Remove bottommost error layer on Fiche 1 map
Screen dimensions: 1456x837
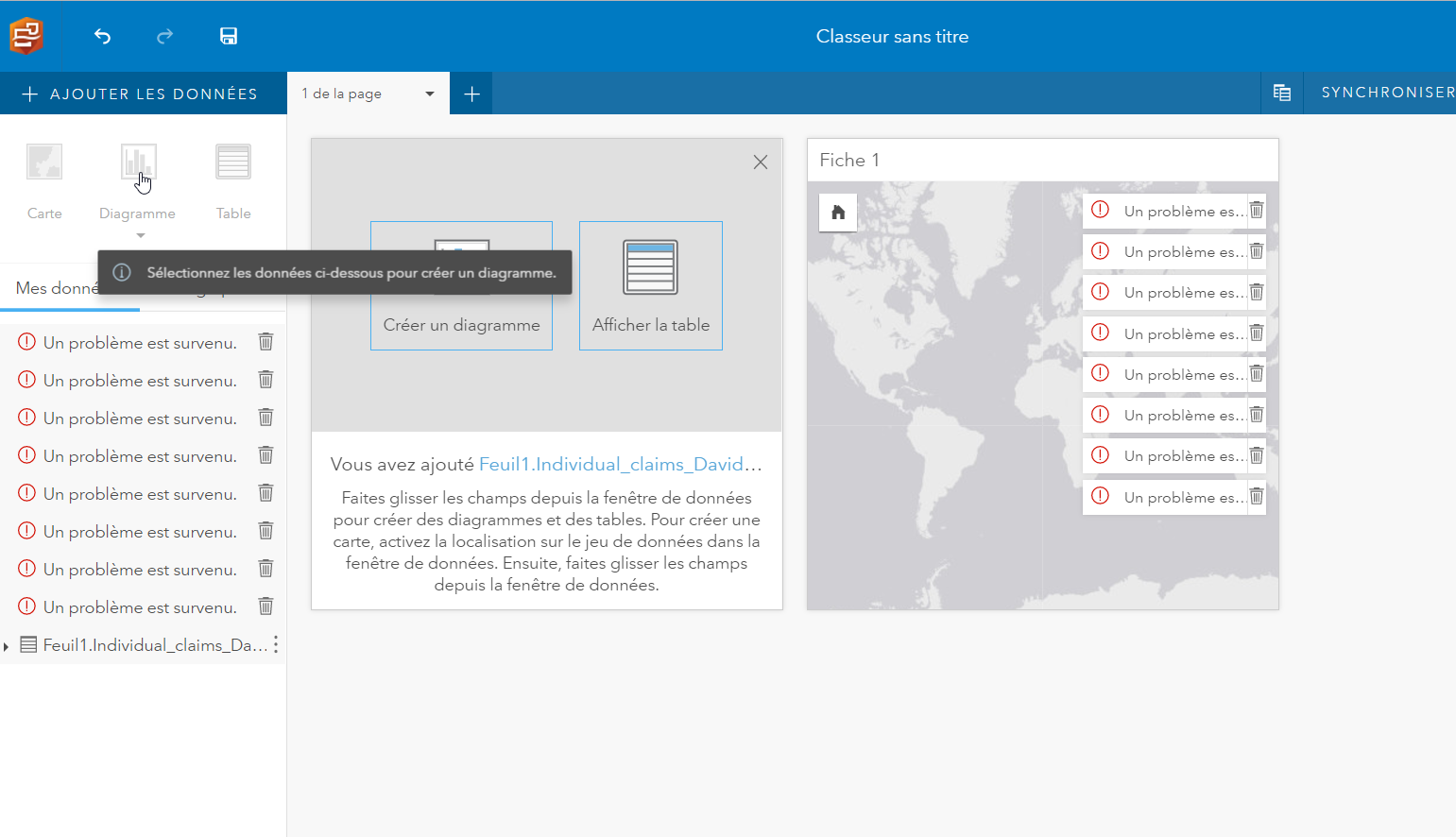point(1257,497)
